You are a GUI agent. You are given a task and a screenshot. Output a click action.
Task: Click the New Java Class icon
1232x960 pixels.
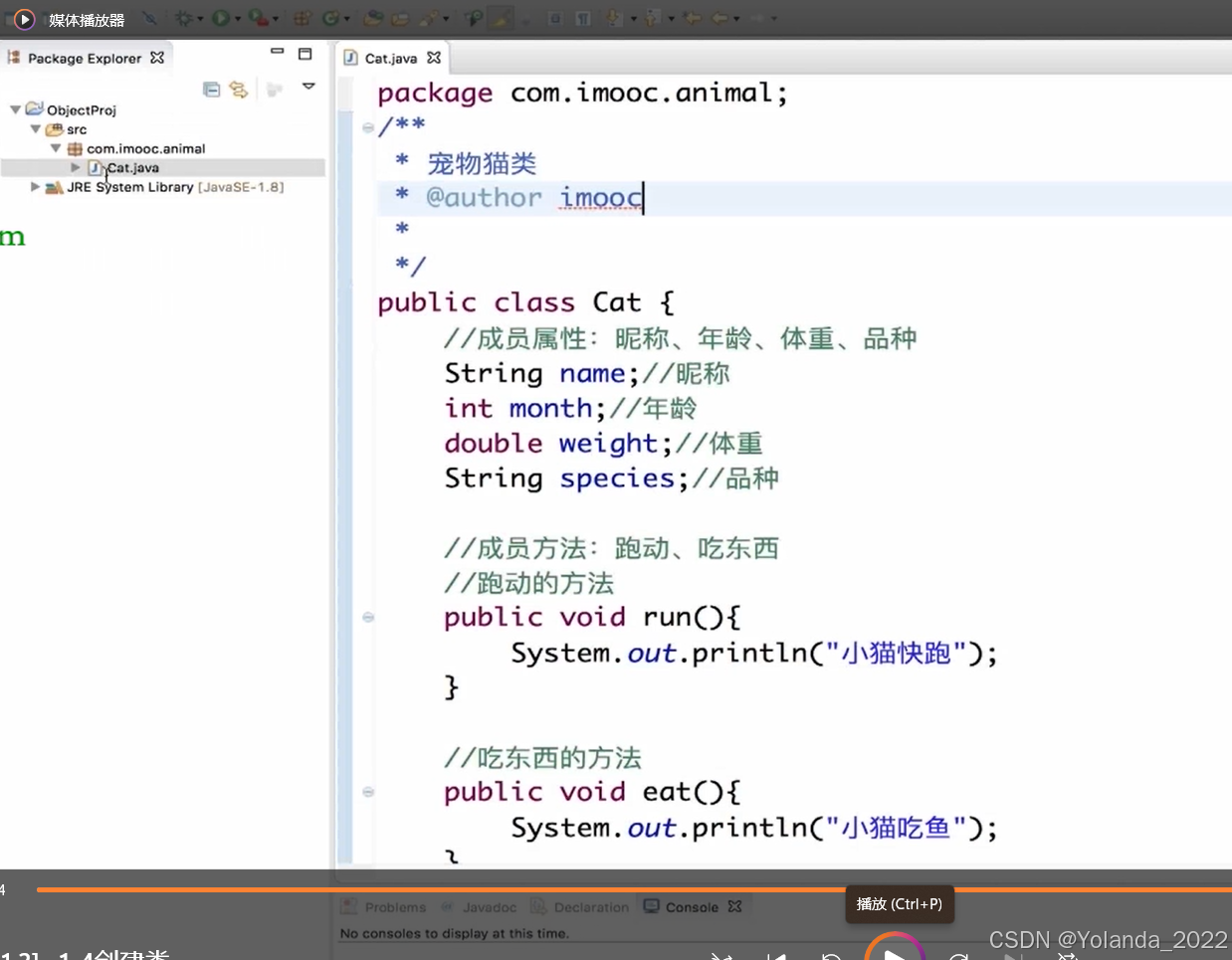(330, 18)
